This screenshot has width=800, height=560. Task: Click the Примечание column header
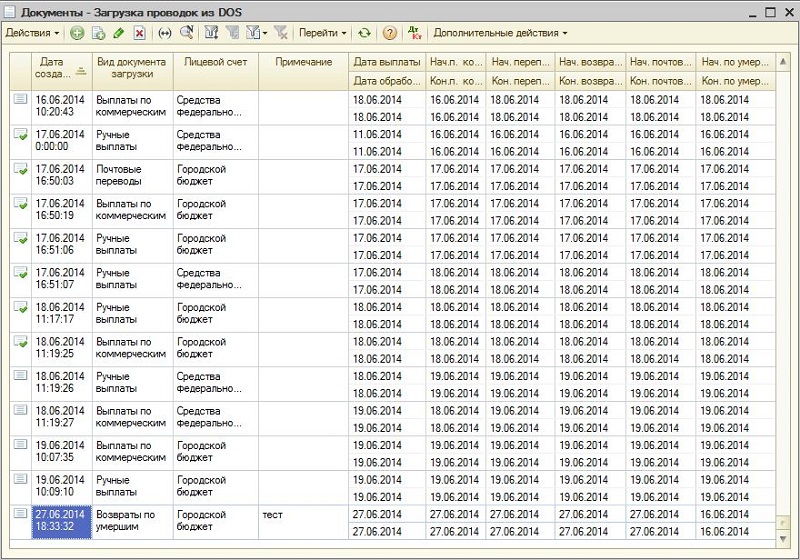pyautogui.click(x=303, y=62)
